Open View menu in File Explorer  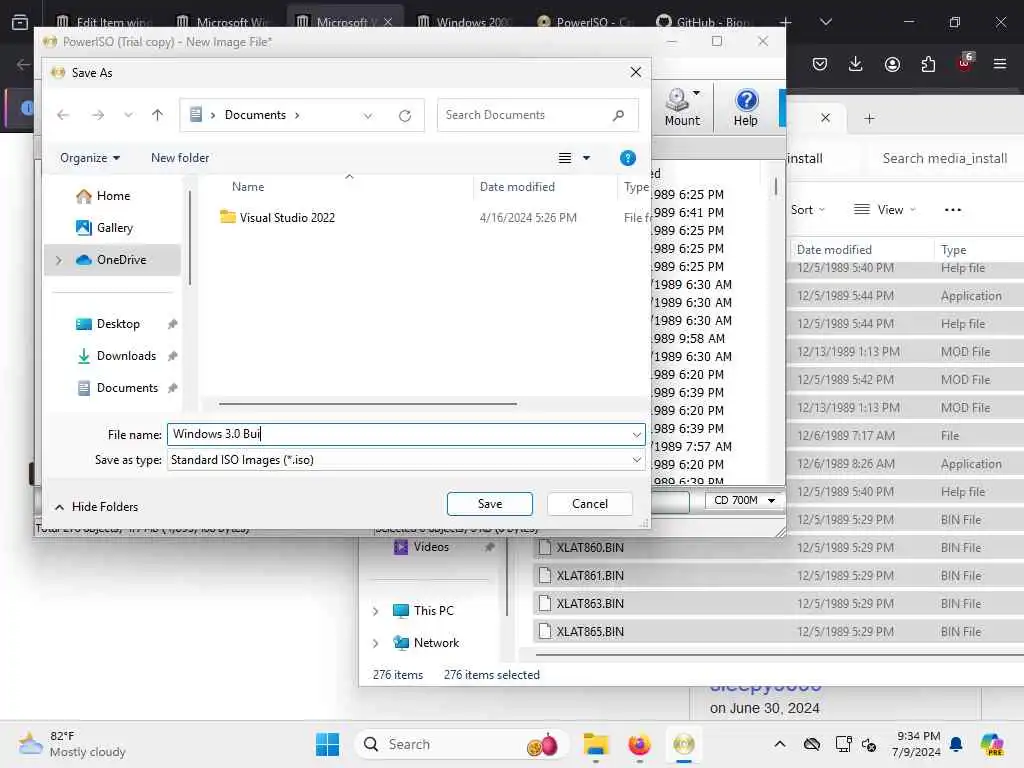pos(885,210)
